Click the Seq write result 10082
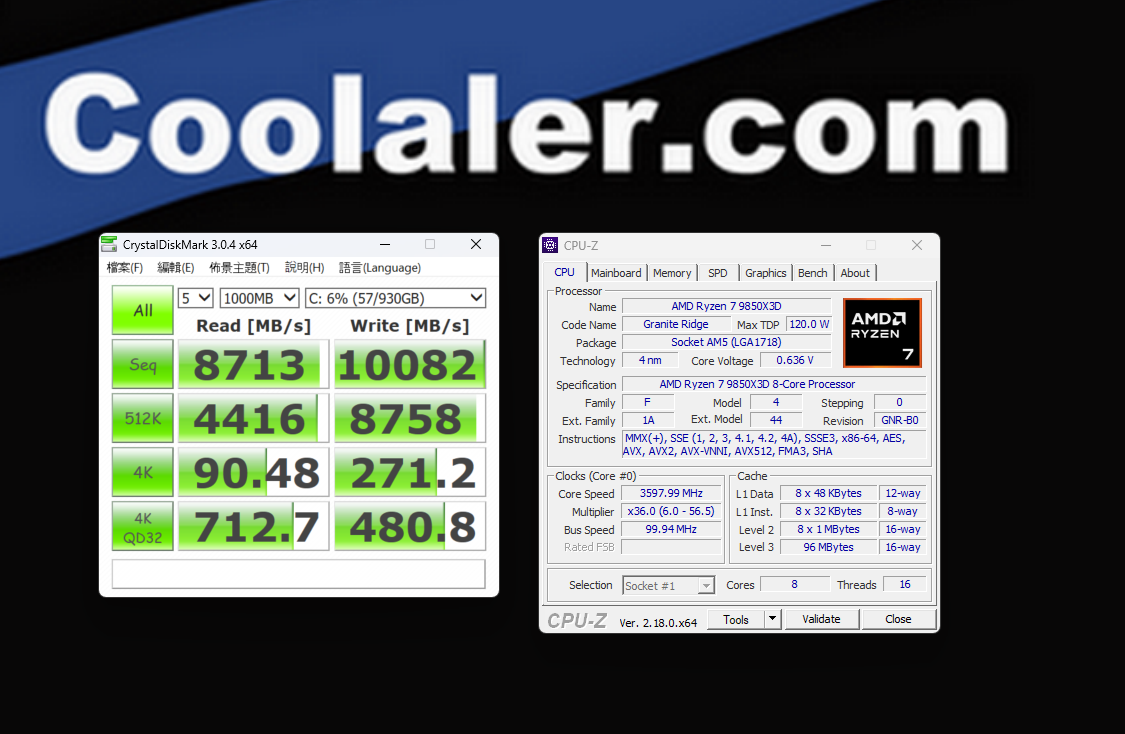 coord(410,364)
